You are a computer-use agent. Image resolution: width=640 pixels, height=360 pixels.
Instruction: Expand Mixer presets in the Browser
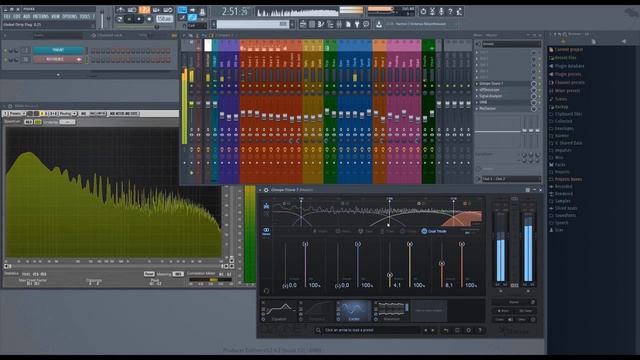(567, 91)
